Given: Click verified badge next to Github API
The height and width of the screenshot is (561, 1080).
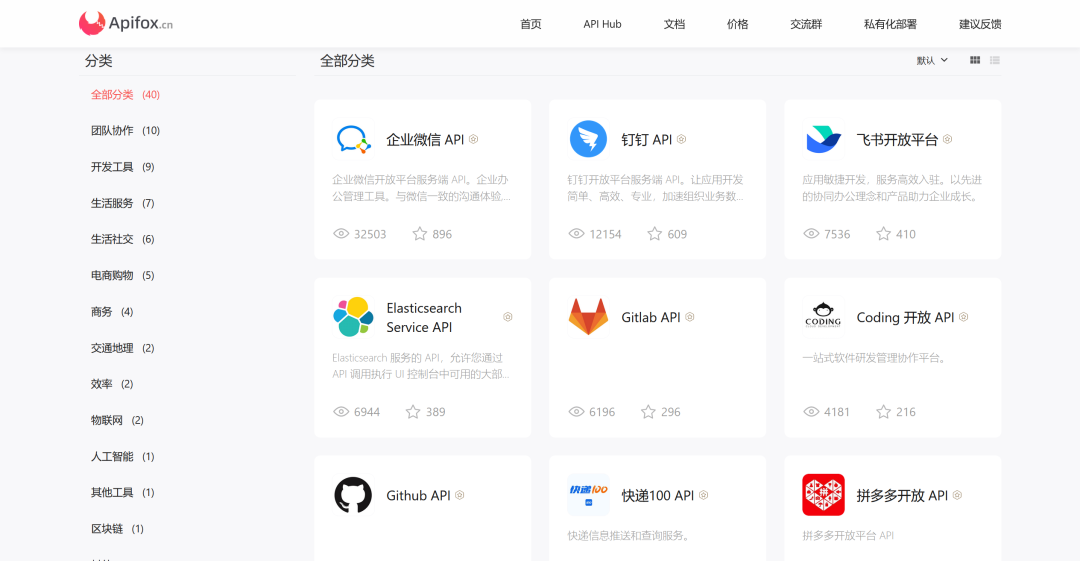Looking at the screenshot, I should tap(459, 495).
